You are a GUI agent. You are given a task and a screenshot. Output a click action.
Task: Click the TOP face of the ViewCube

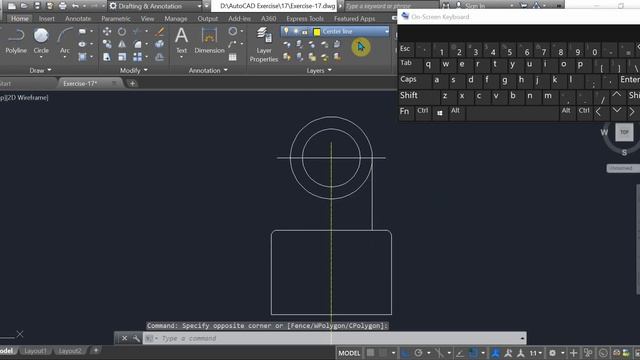coord(624,132)
